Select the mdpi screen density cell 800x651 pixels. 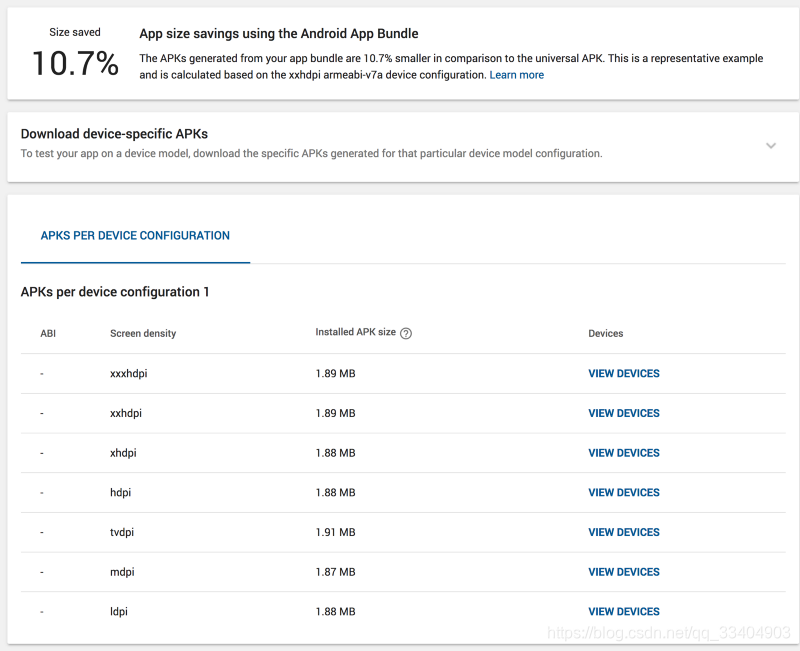tap(122, 572)
